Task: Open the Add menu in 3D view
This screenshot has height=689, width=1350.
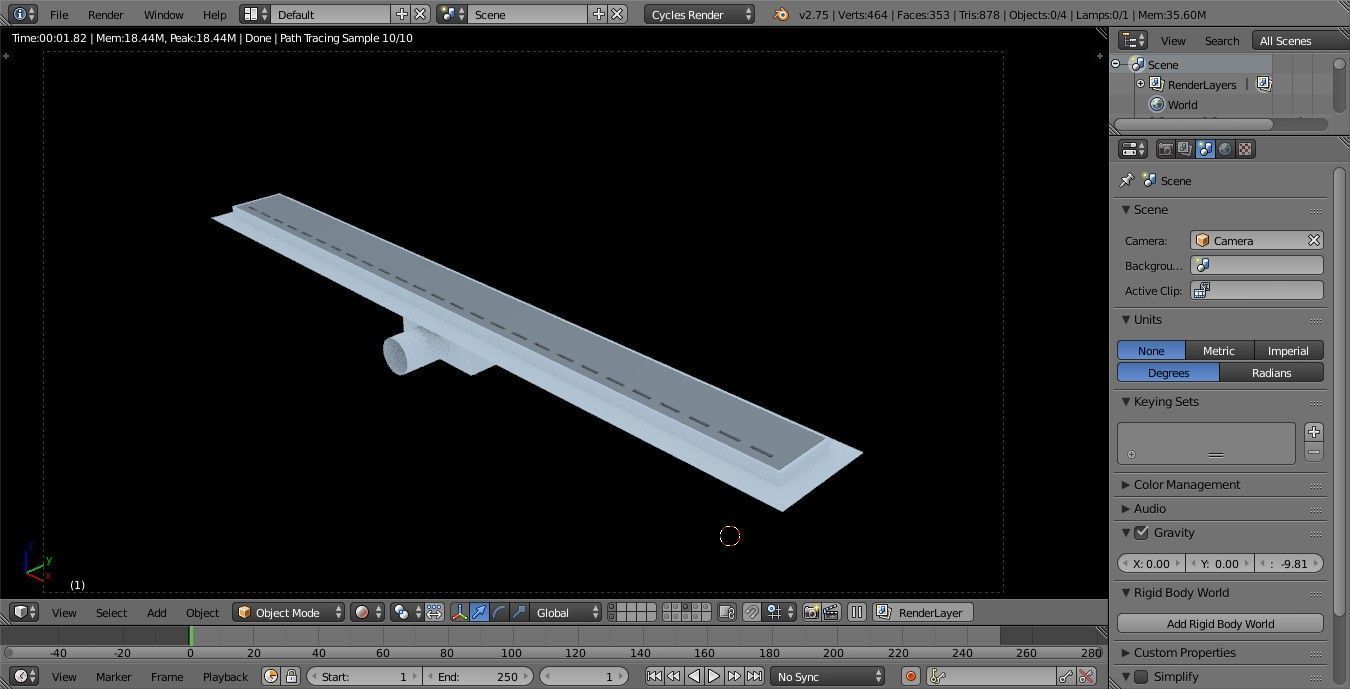Action: point(156,613)
